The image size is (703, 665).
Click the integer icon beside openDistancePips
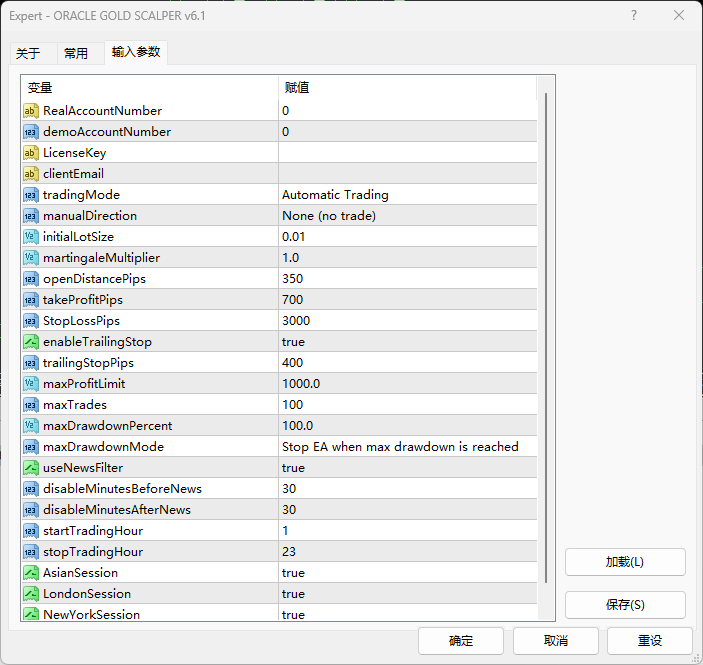tap(30, 279)
